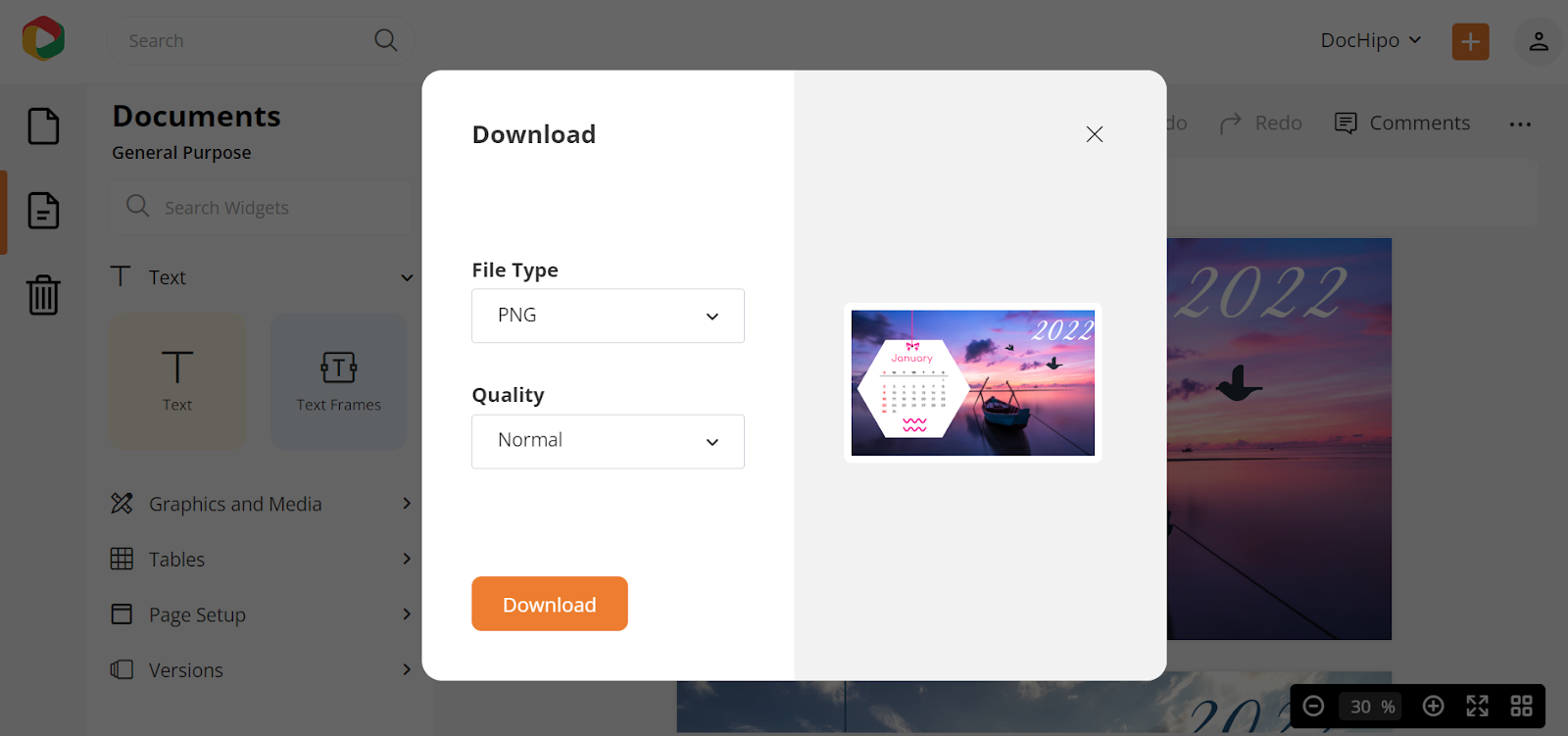This screenshot has width=1568, height=736.
Task: Open the trash bin icon in sidebar
Action: (43, 294)
